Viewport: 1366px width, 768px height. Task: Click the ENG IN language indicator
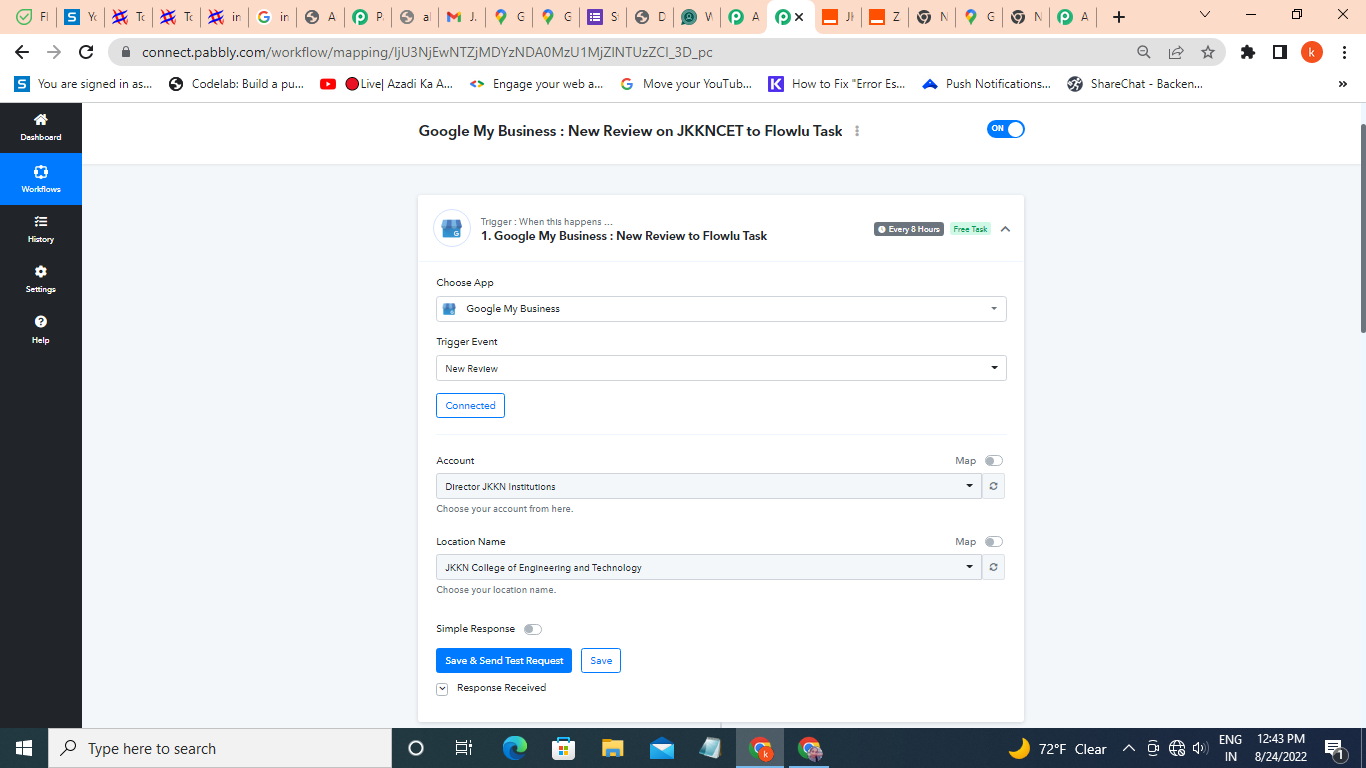[1230, 748]
